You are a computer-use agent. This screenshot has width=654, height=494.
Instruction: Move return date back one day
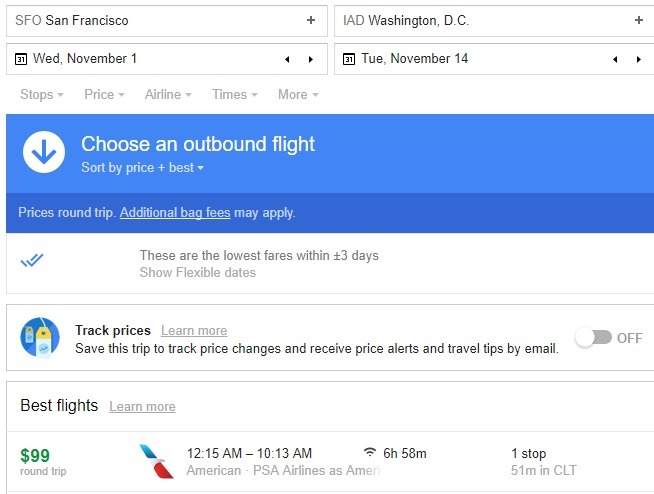click(615, 59)
